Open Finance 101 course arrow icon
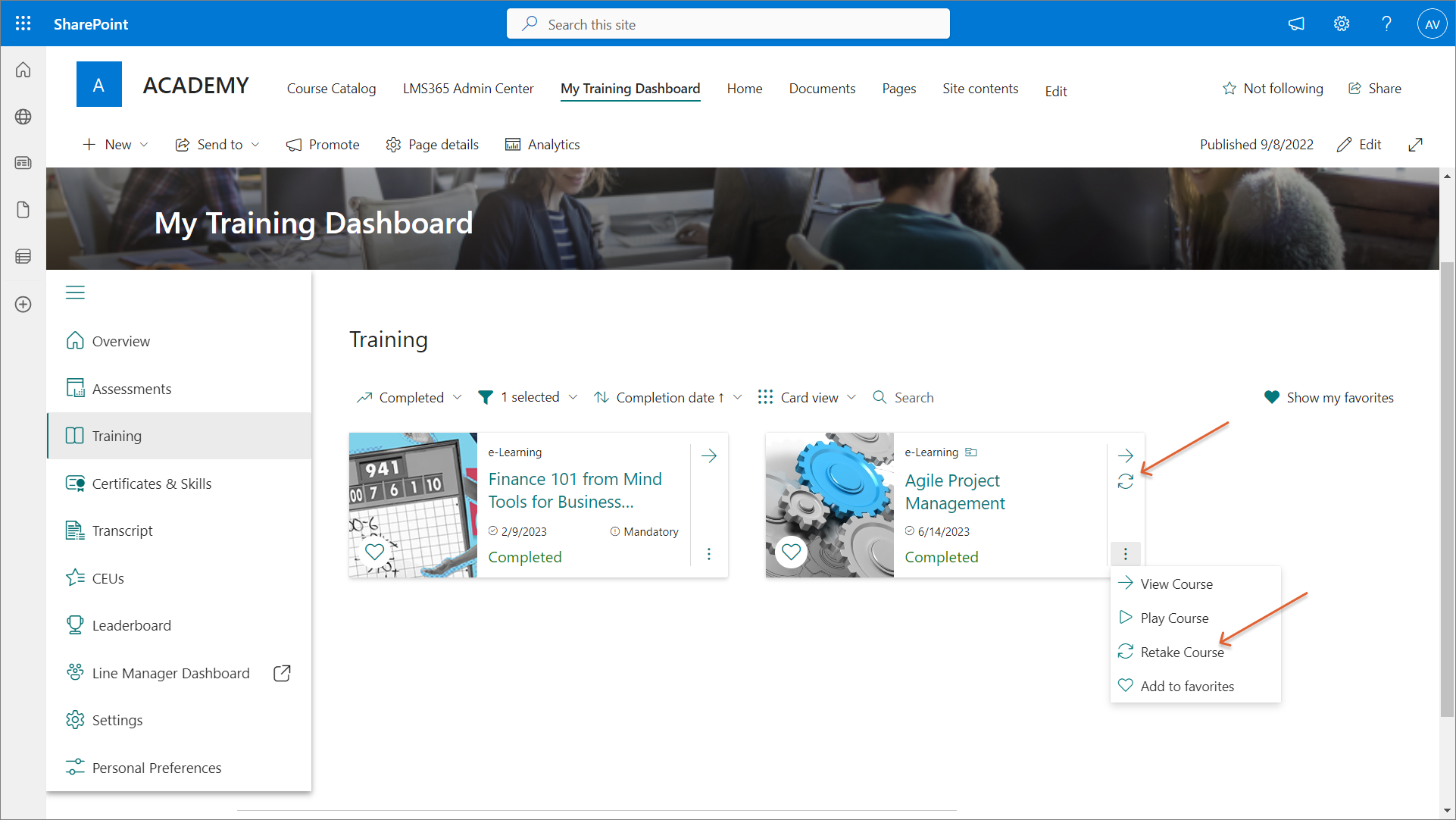 click(x=709, y=455)
